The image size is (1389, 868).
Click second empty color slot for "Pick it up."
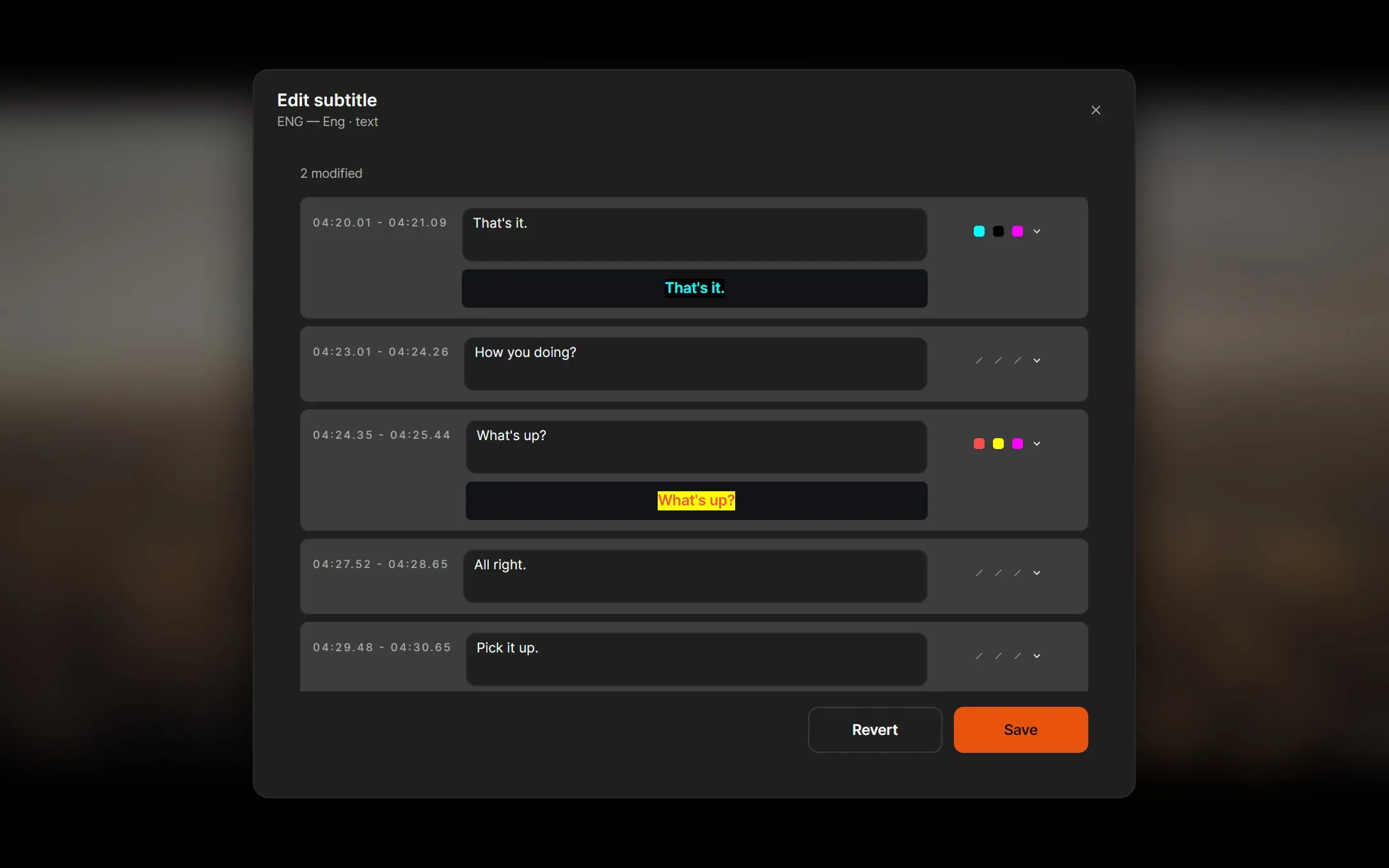pos(998,656)
